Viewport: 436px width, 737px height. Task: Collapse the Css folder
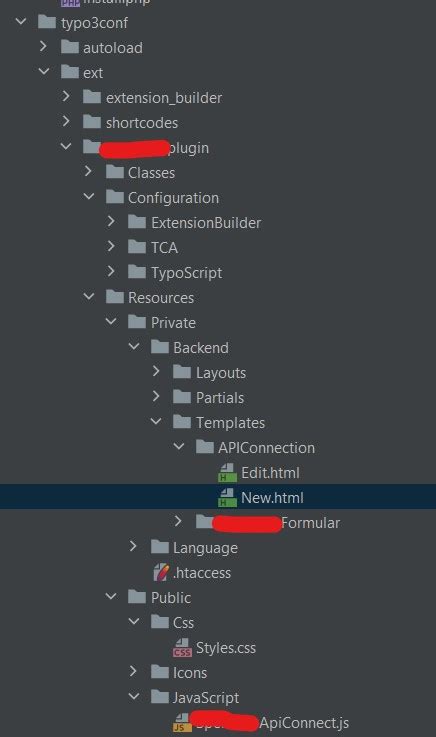pyautogui.click(x=134, y=622)
